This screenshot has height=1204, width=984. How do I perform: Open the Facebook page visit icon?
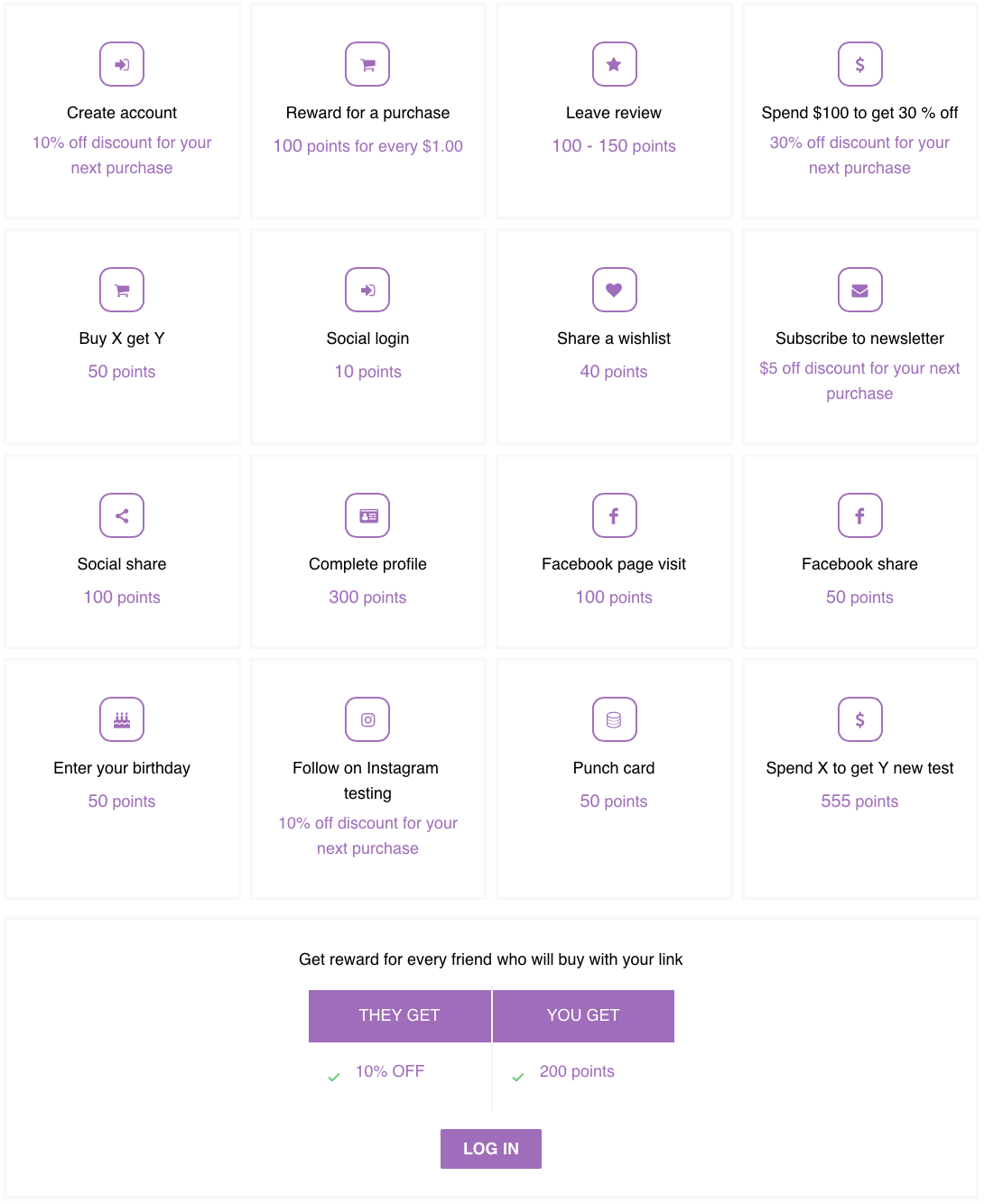[x=614, y=515]
